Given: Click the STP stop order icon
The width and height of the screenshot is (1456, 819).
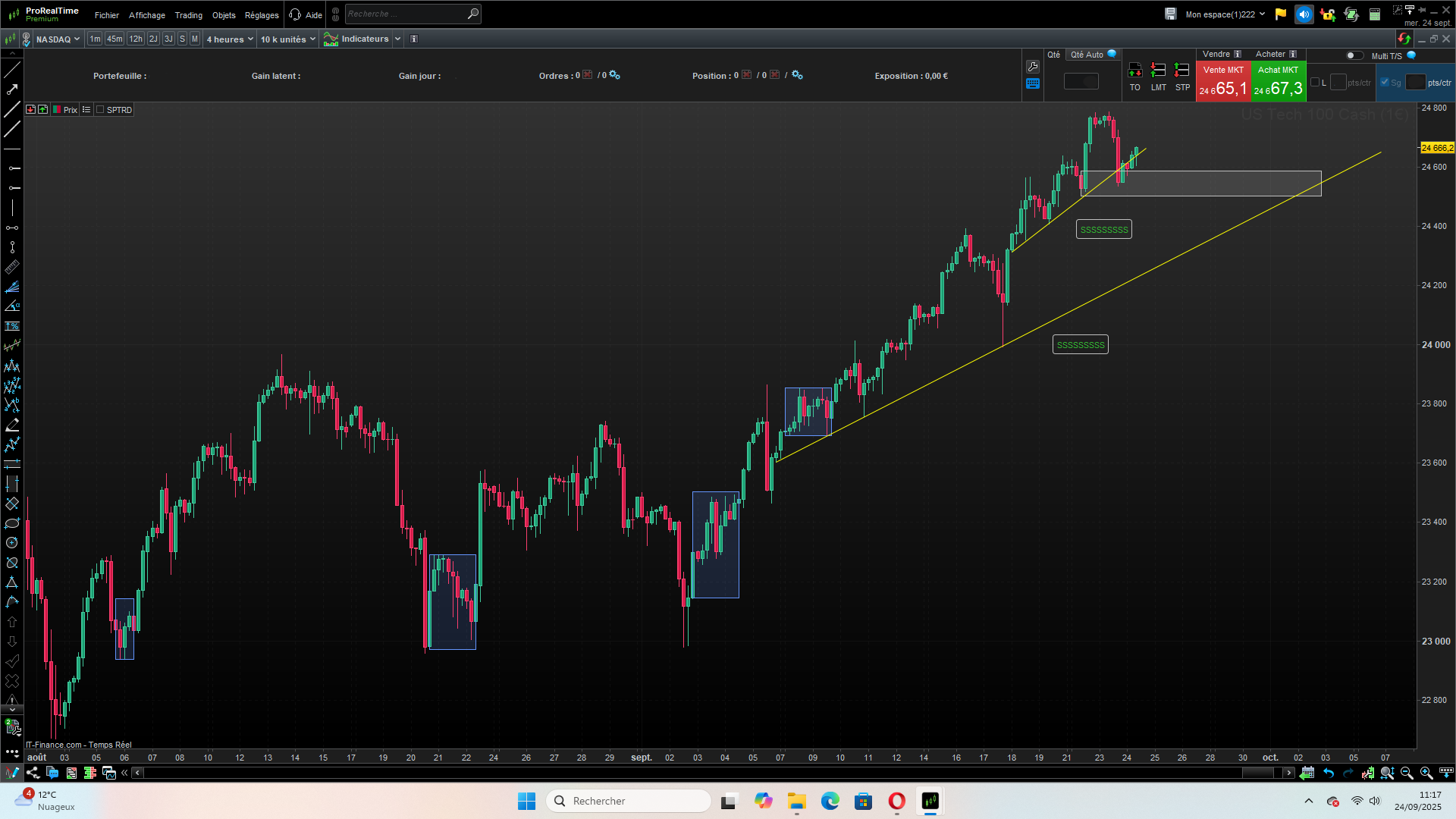Looking at the screenshot, I should (x=1181, y=71).
